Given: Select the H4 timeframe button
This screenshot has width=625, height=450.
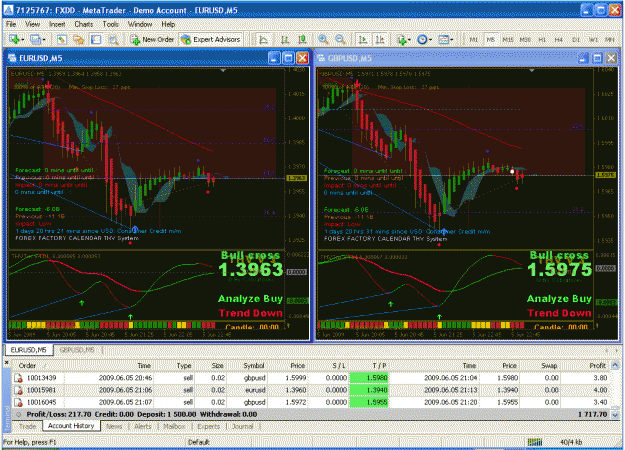Looking at the screenshot, I should [558, 40].
